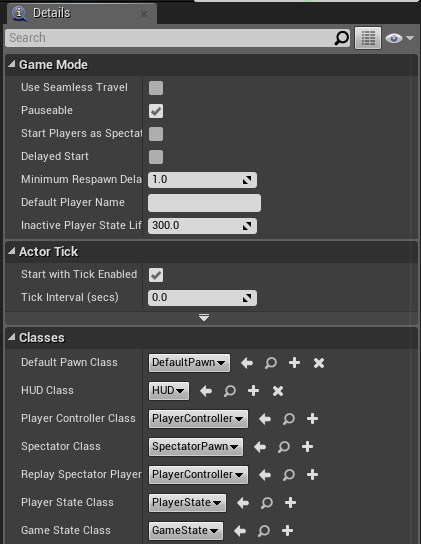Viewport: 421px width, 544px height.
Task: Click the 'Game State Class' label
Action: (x=66, y=530)
